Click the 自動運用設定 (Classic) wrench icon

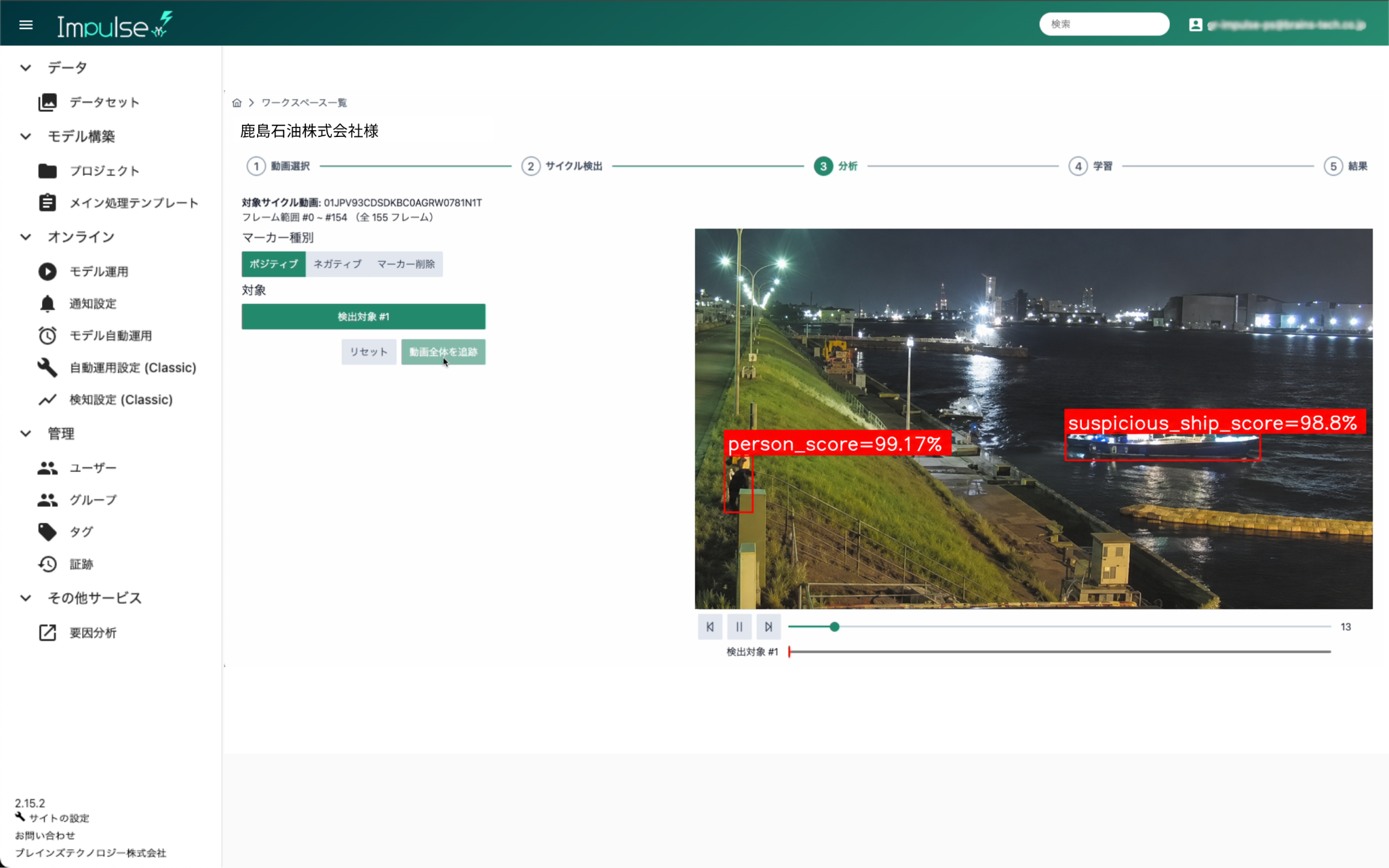(x=47, y=368)
